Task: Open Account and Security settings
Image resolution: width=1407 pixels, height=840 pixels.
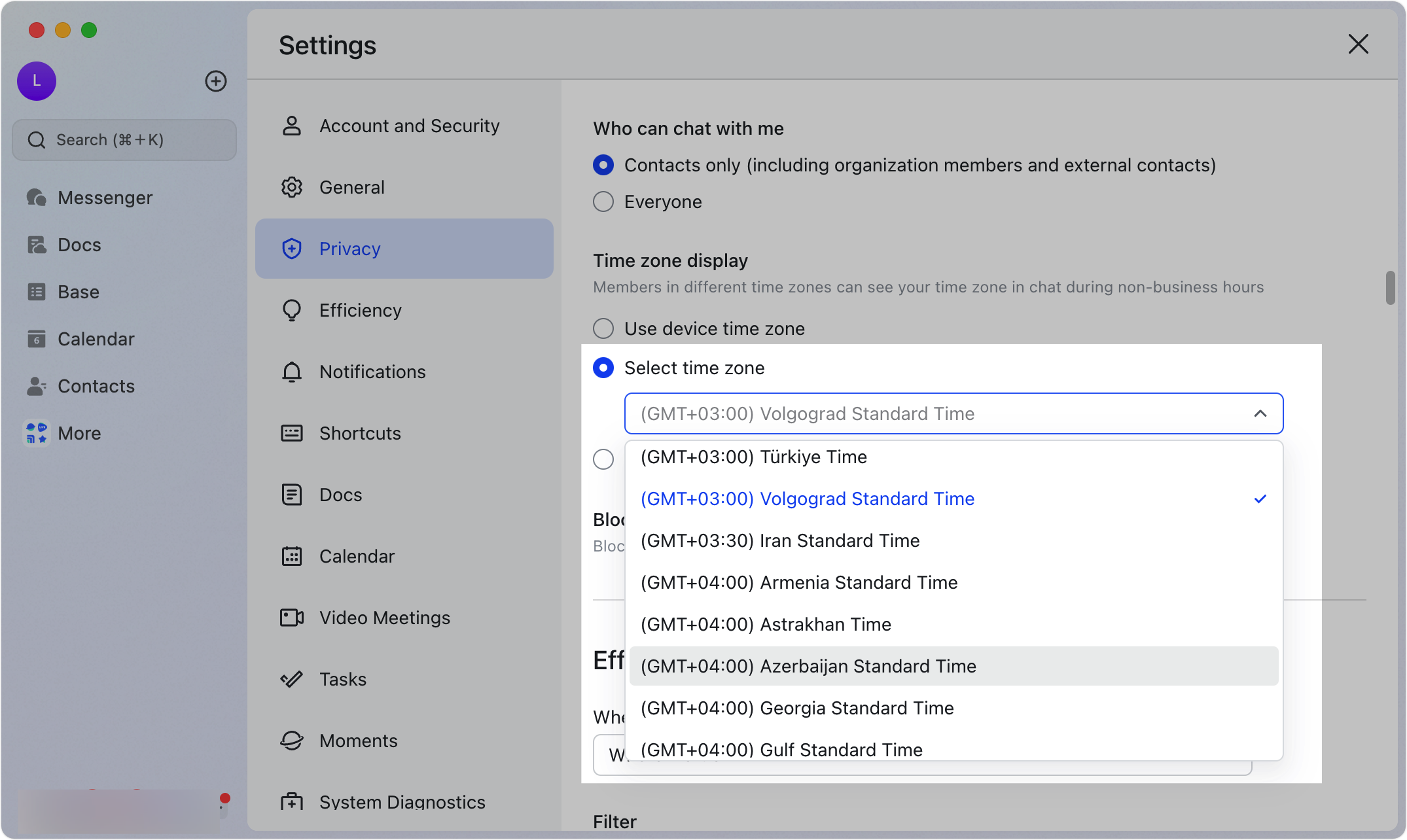Action: tap(410, 125)
